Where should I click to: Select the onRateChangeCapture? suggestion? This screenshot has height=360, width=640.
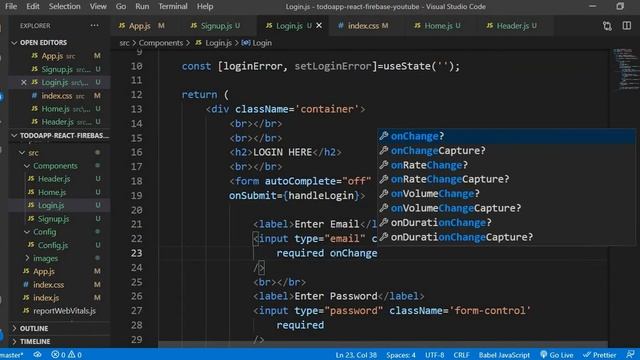(x=506, y=179)
